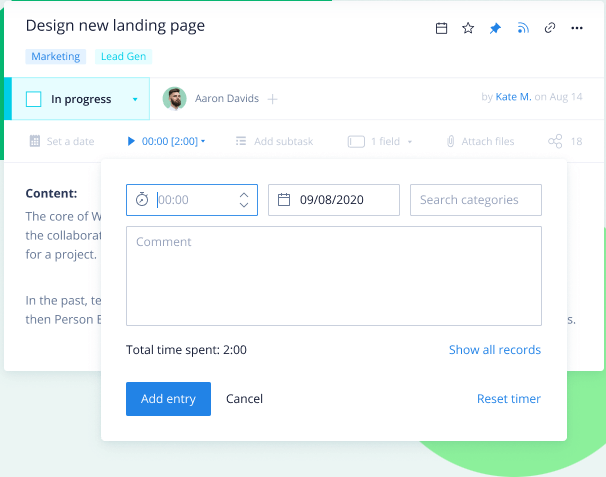
Task: Check the task completion checkbox
Action: (x=34, y=99)
